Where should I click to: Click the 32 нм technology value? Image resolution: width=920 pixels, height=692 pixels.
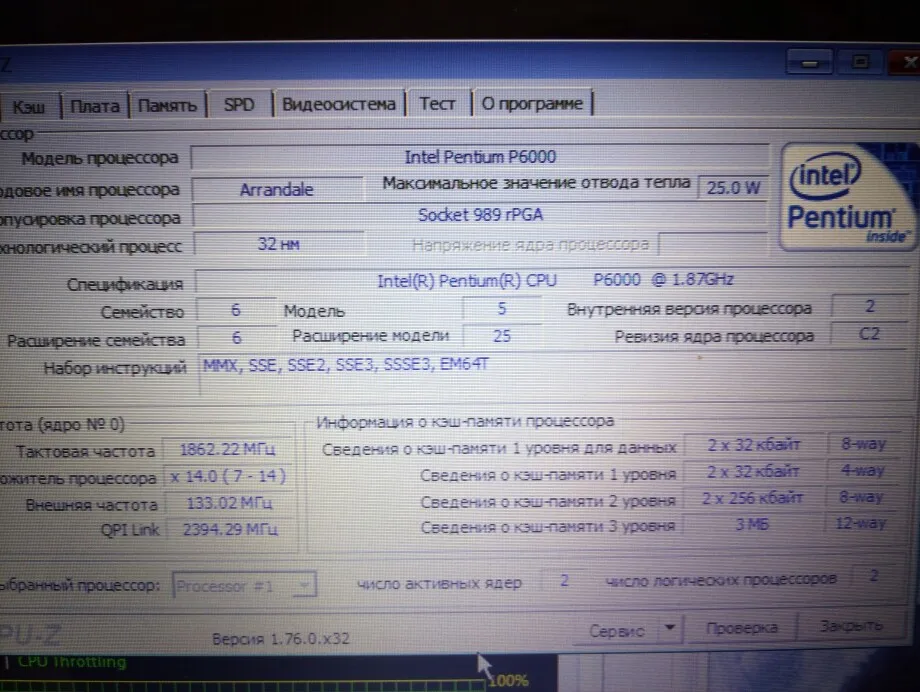coord(278,244)
